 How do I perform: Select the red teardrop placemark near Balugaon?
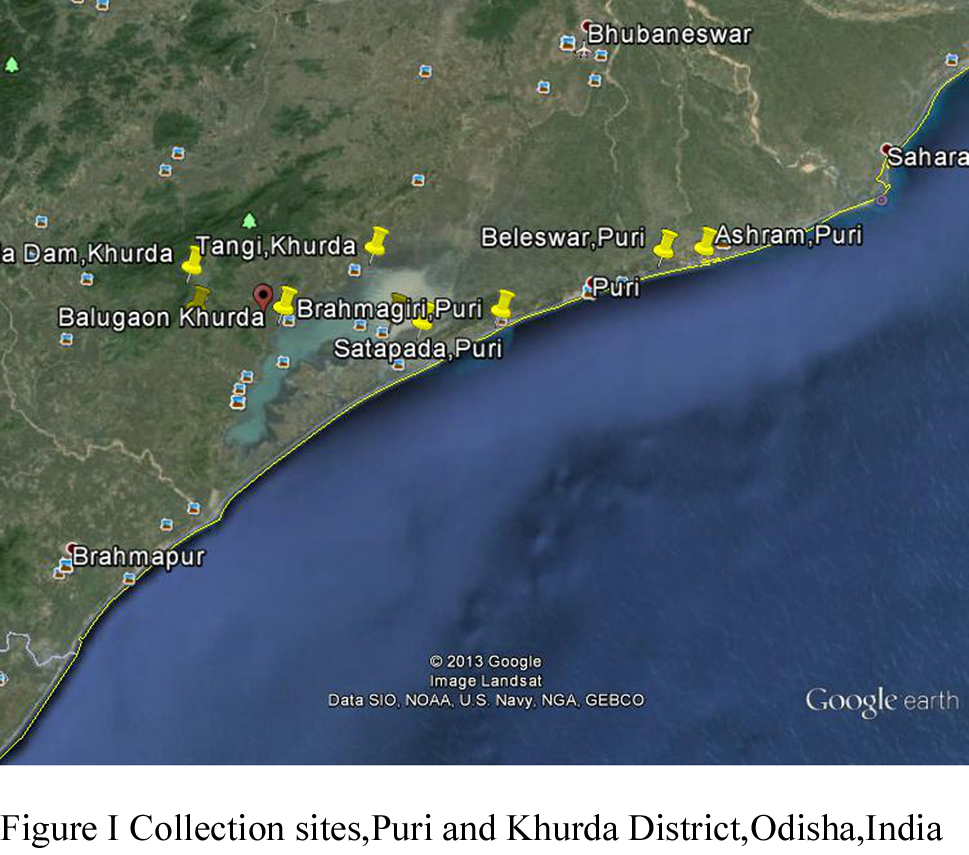pyautogui.click(x=263, y=296)
